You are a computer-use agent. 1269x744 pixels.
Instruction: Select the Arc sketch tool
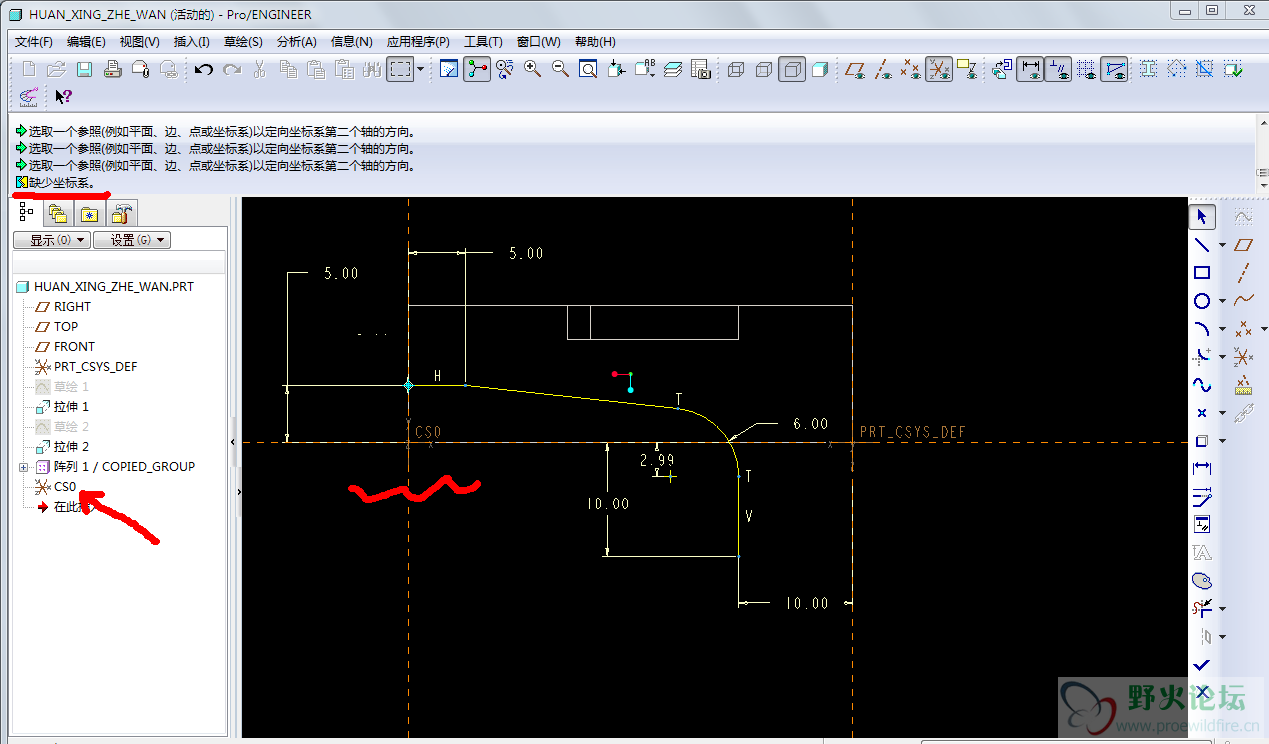[x=1202, y=328]
